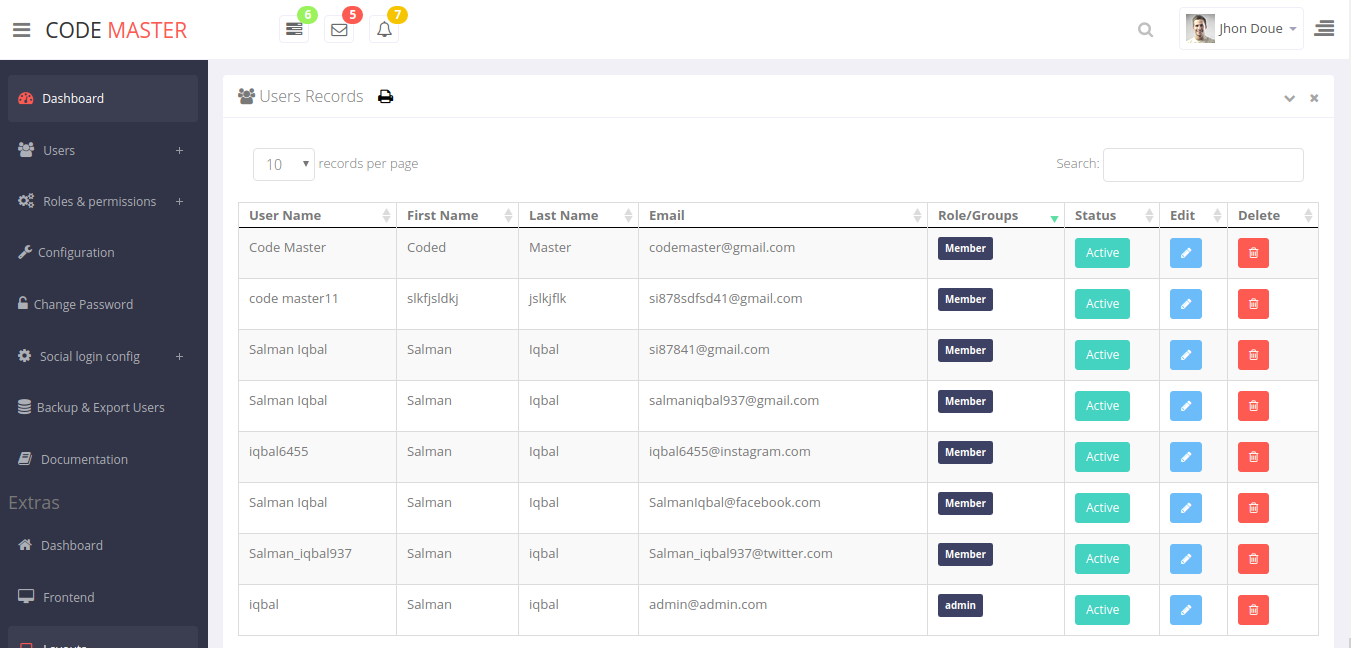Click the hamburger menu icon beside Code Master

tap(21, 30)
